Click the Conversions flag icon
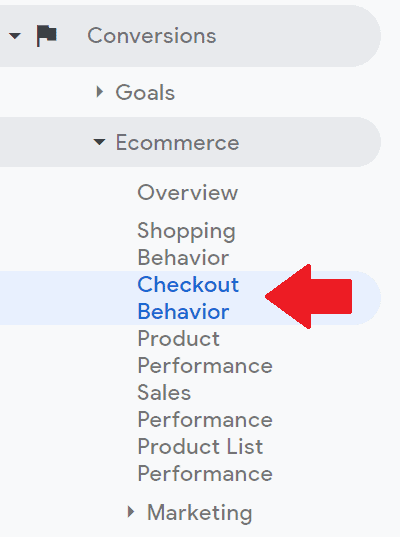Viewport: 400px width, 537px height. pyautogui.click(x=47, y=36)
